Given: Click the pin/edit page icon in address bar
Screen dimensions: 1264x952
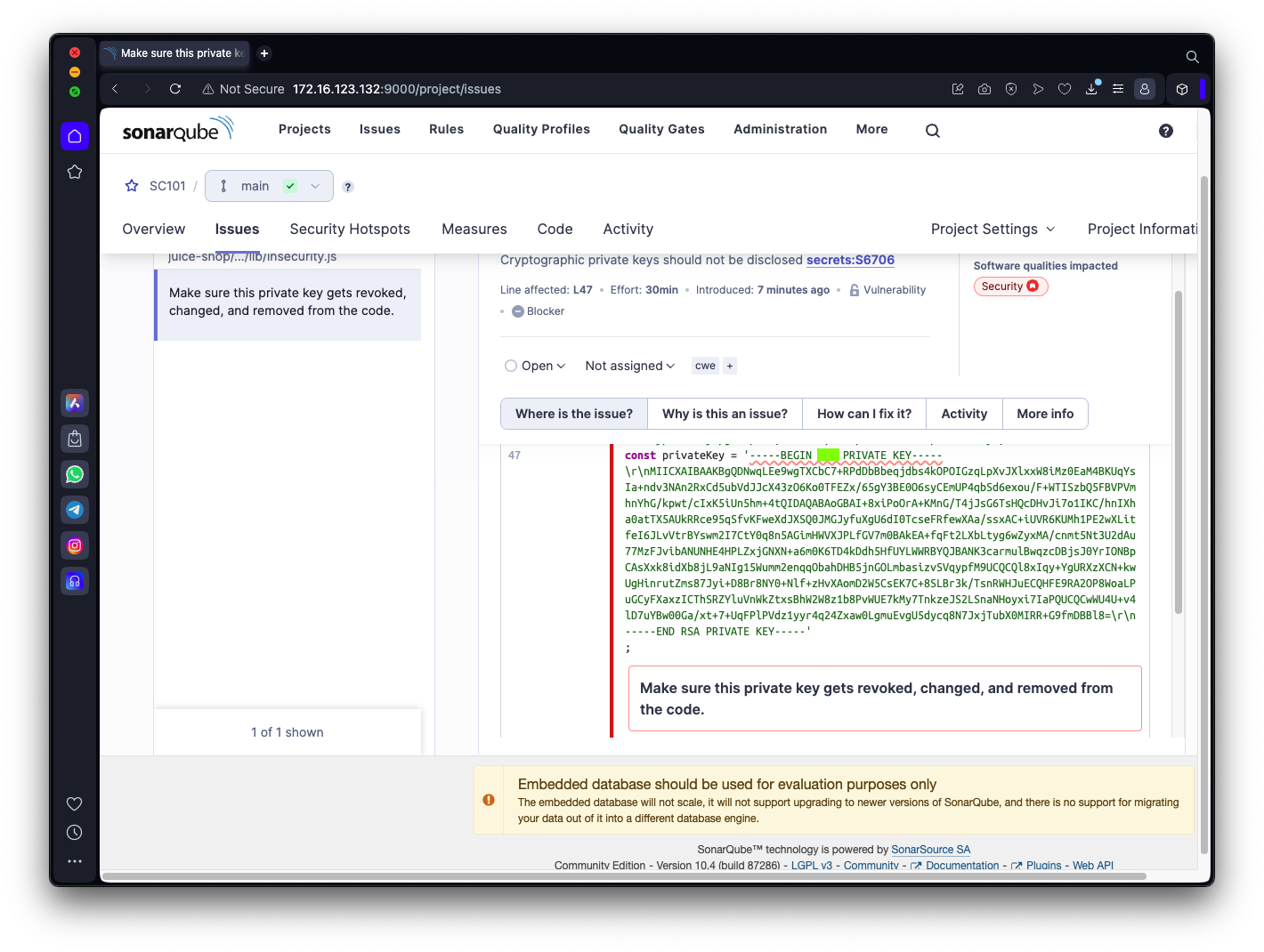Looking at the screenshot, I should [958, 89].
